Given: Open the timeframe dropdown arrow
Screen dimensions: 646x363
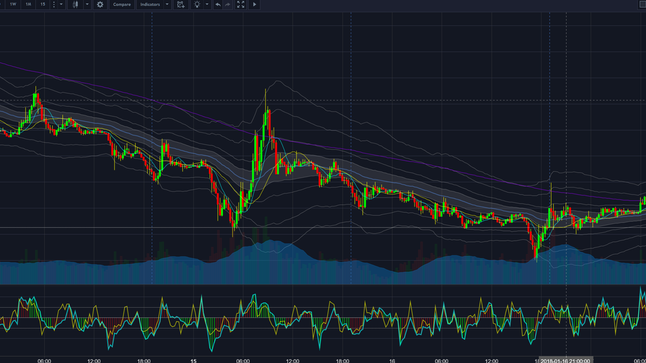Looking at the screenshot, I should [61, 4].
